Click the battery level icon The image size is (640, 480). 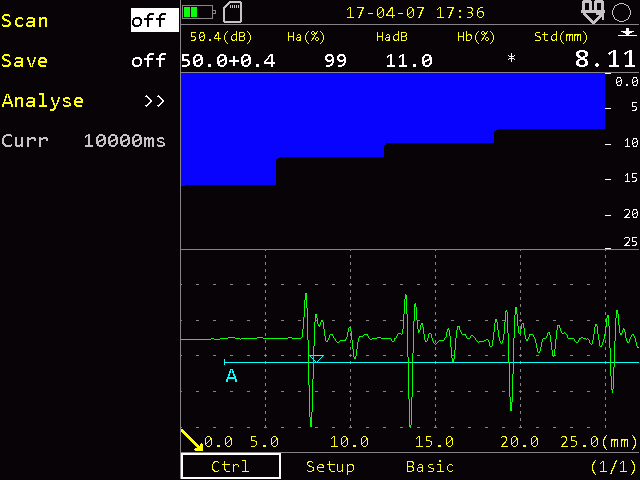coord(199,12)
